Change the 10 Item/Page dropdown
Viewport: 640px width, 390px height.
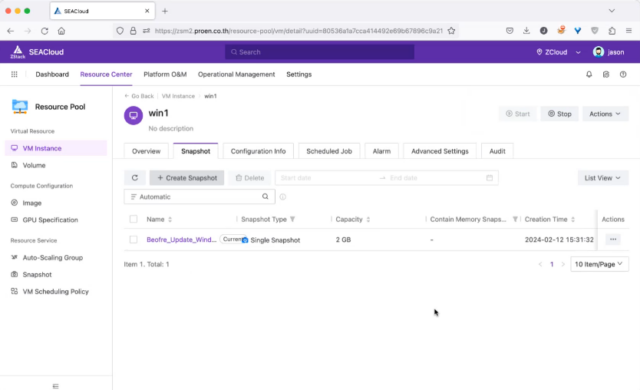click(599, 264)
